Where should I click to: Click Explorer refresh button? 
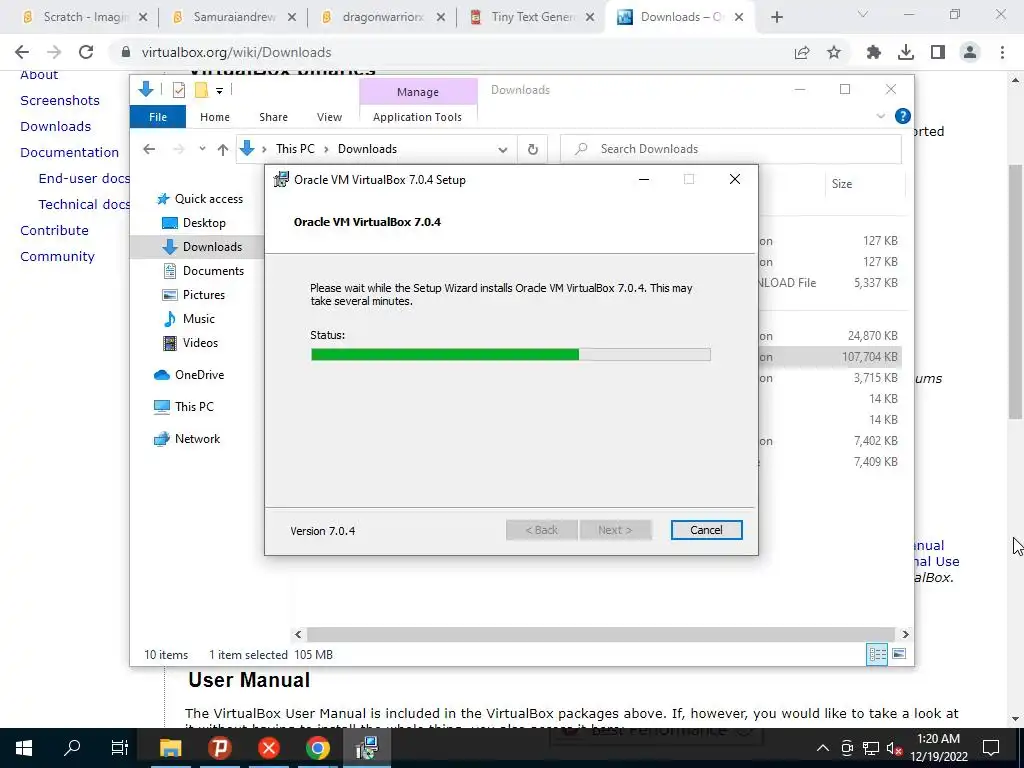click(x=533, y=149)
